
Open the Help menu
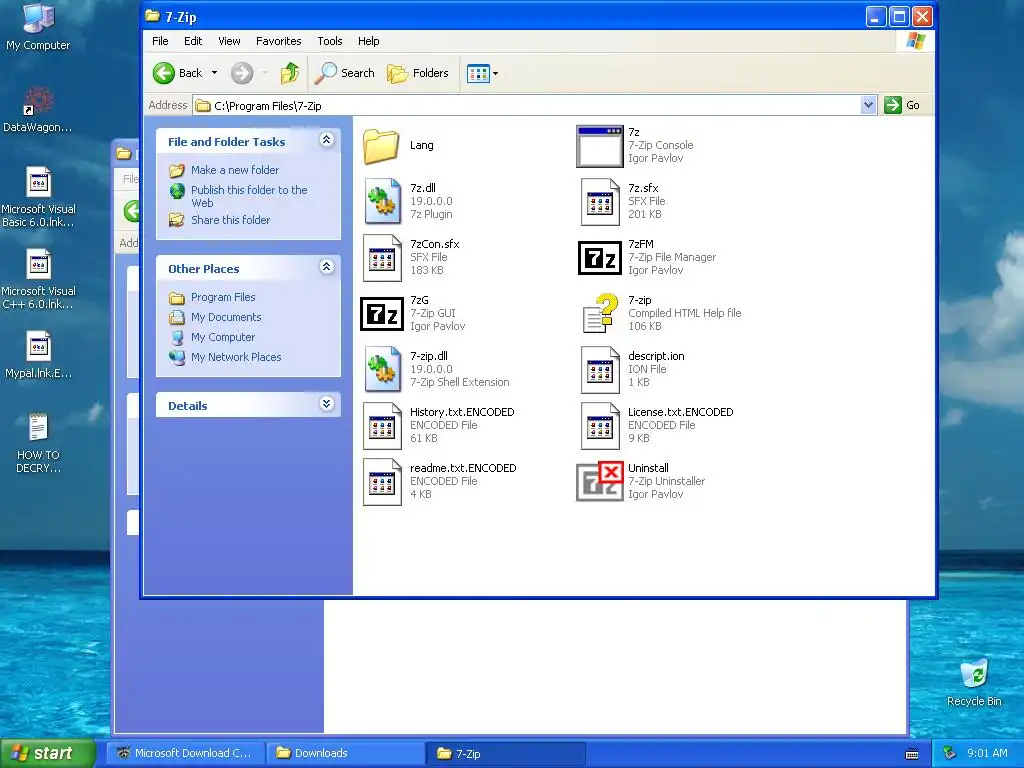[x=368, y=41]
